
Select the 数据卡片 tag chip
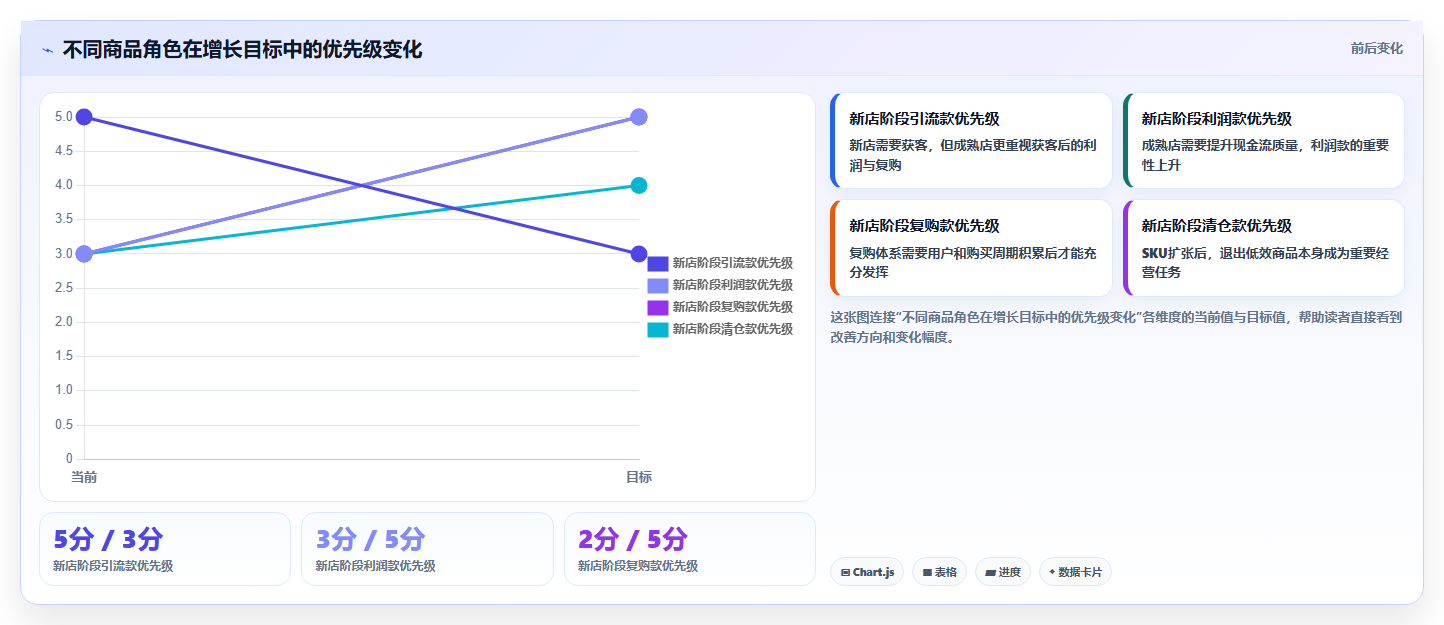(x=1075, y=572)
